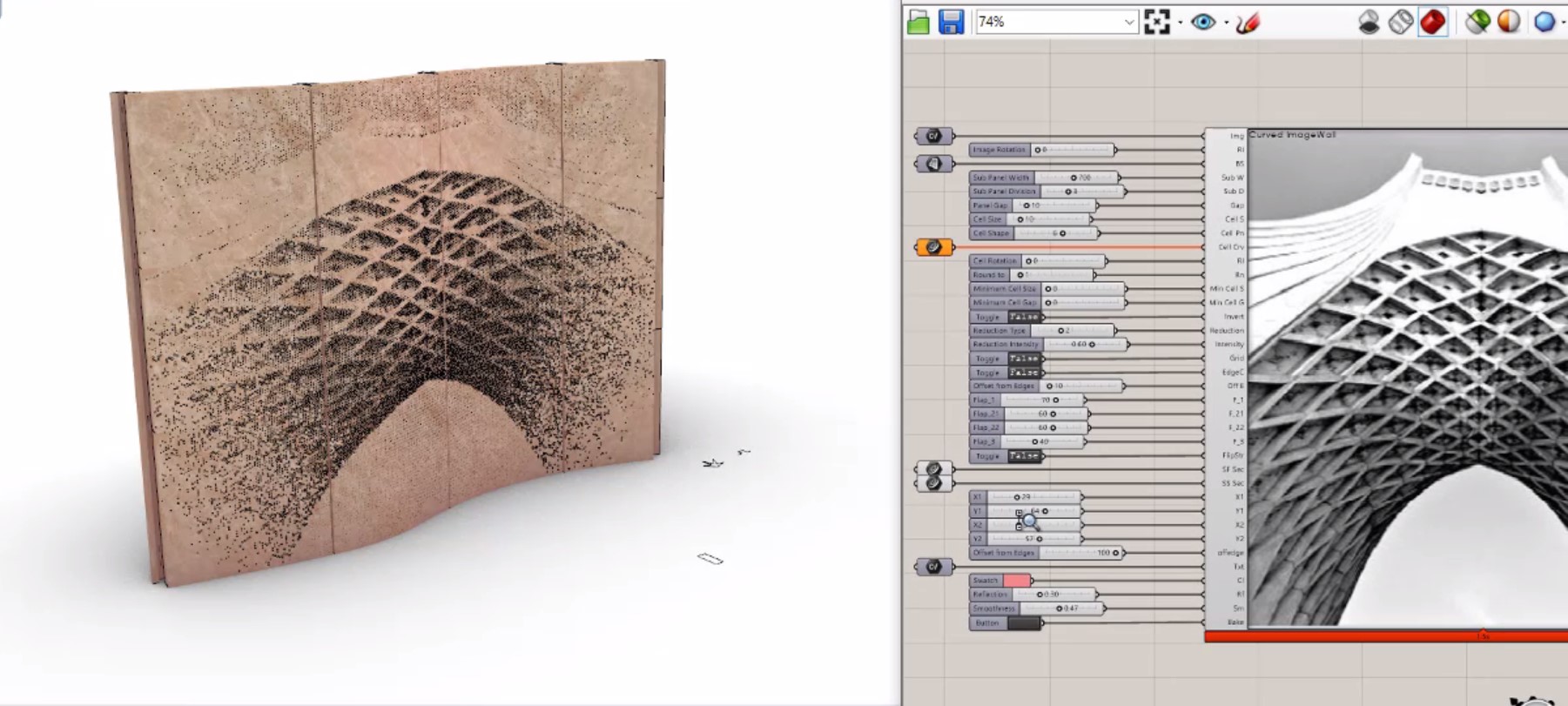
Task: Switch the Invert toggle from False
Action: 1024,317
